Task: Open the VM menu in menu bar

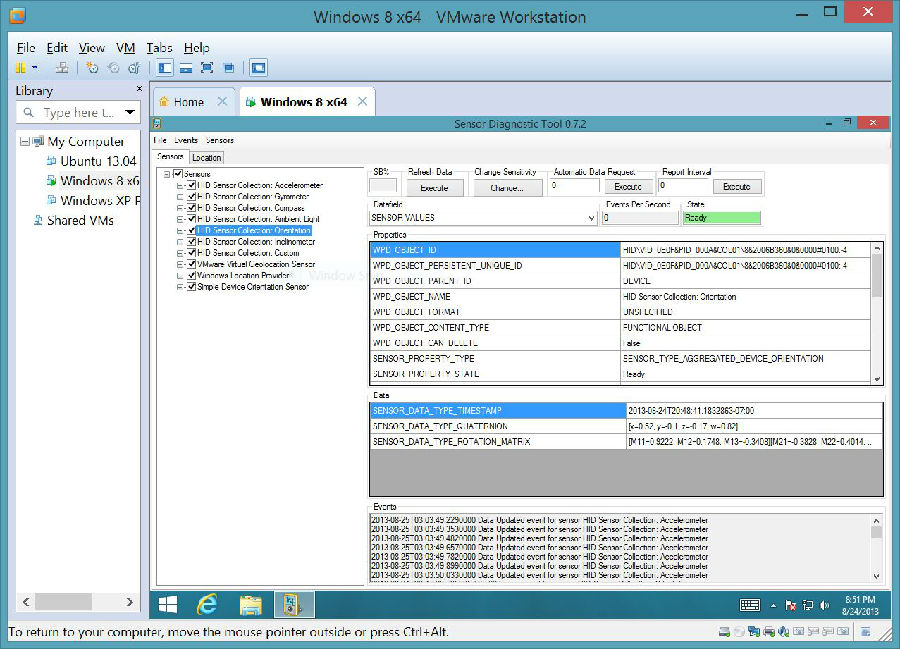Action: click(125, 47)
